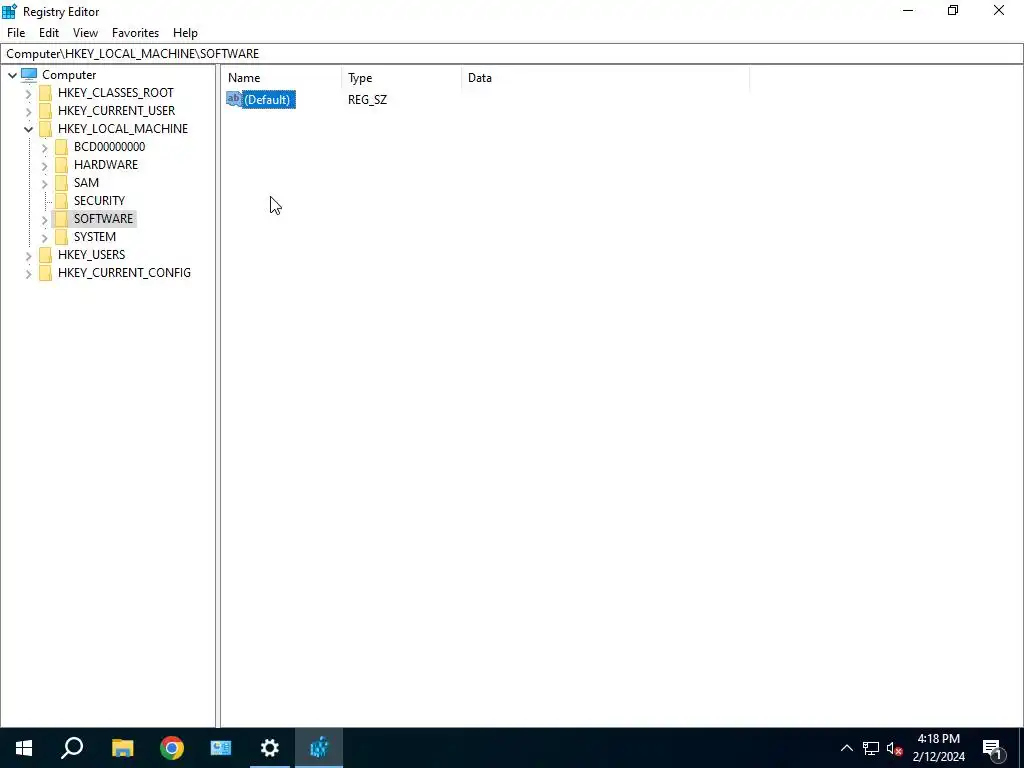The height and width of the screenshot is (768, 1024).
Task: Click the HKEY_CURRENT_USER folder icon
Action: [45, 111]
